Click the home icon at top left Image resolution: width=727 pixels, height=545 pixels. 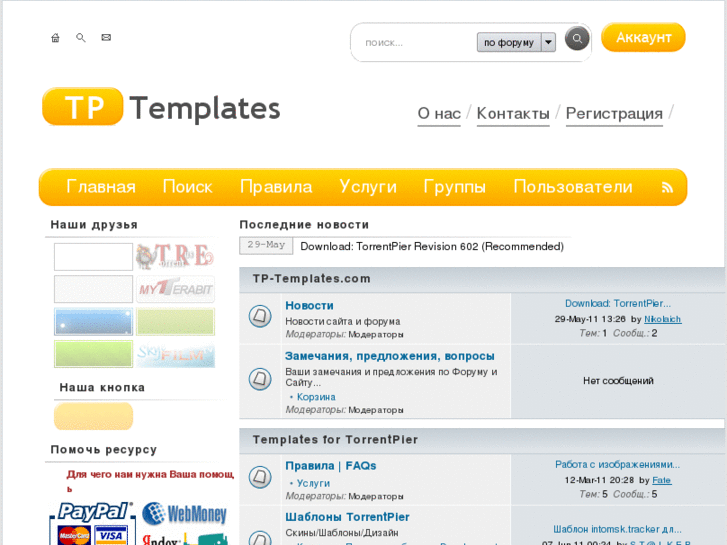coord(55,38)
